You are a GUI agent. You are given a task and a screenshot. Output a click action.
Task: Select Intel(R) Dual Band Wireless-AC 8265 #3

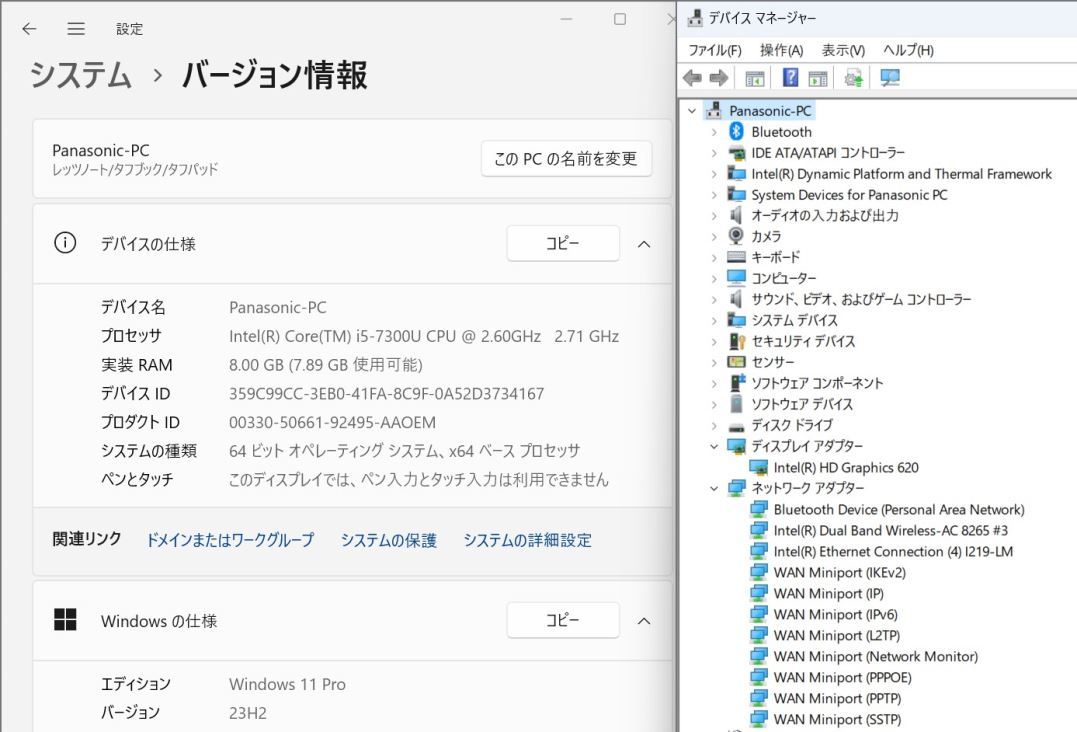[890, 530]
